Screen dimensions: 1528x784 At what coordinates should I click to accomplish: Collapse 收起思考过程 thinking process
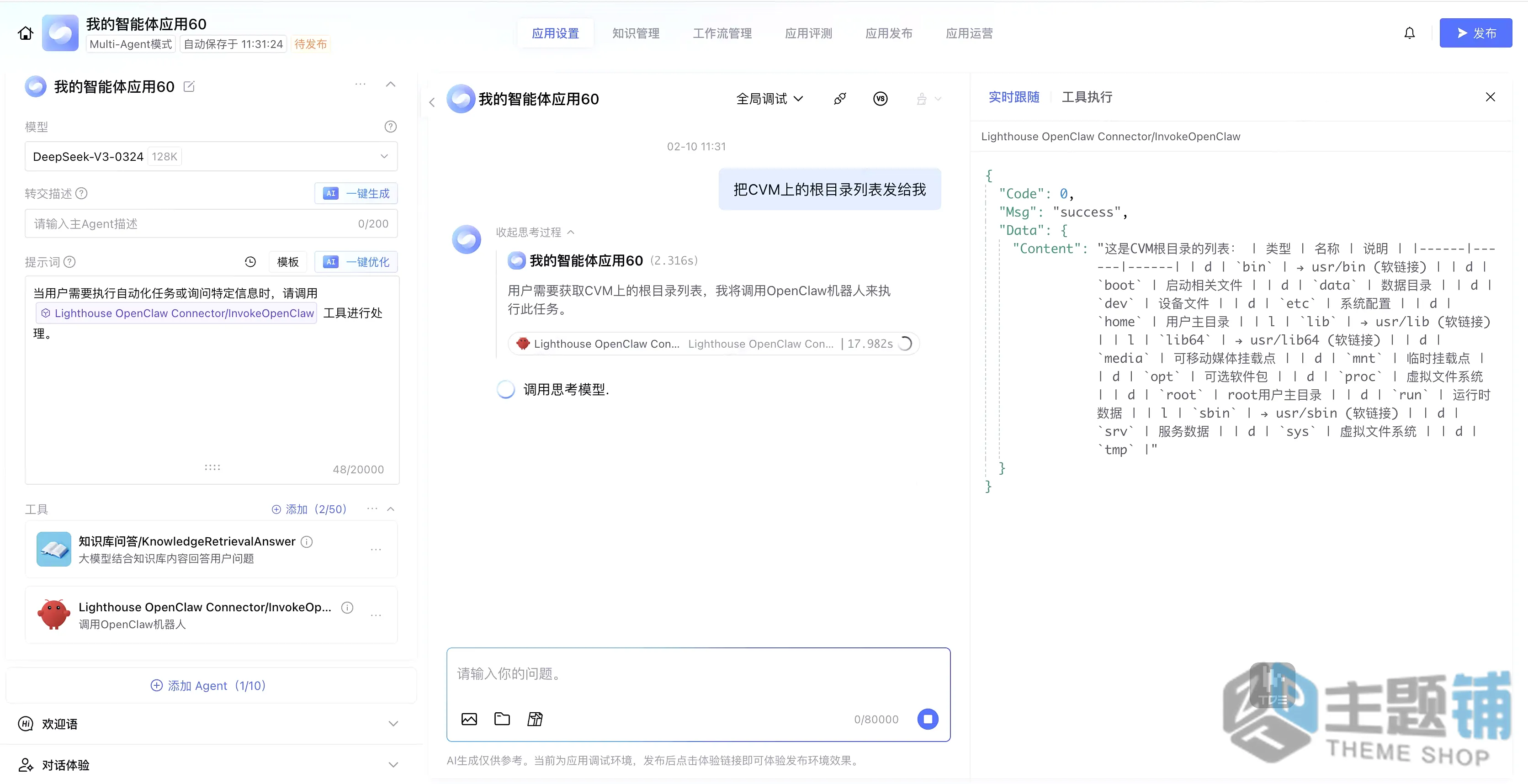(535, 232)
